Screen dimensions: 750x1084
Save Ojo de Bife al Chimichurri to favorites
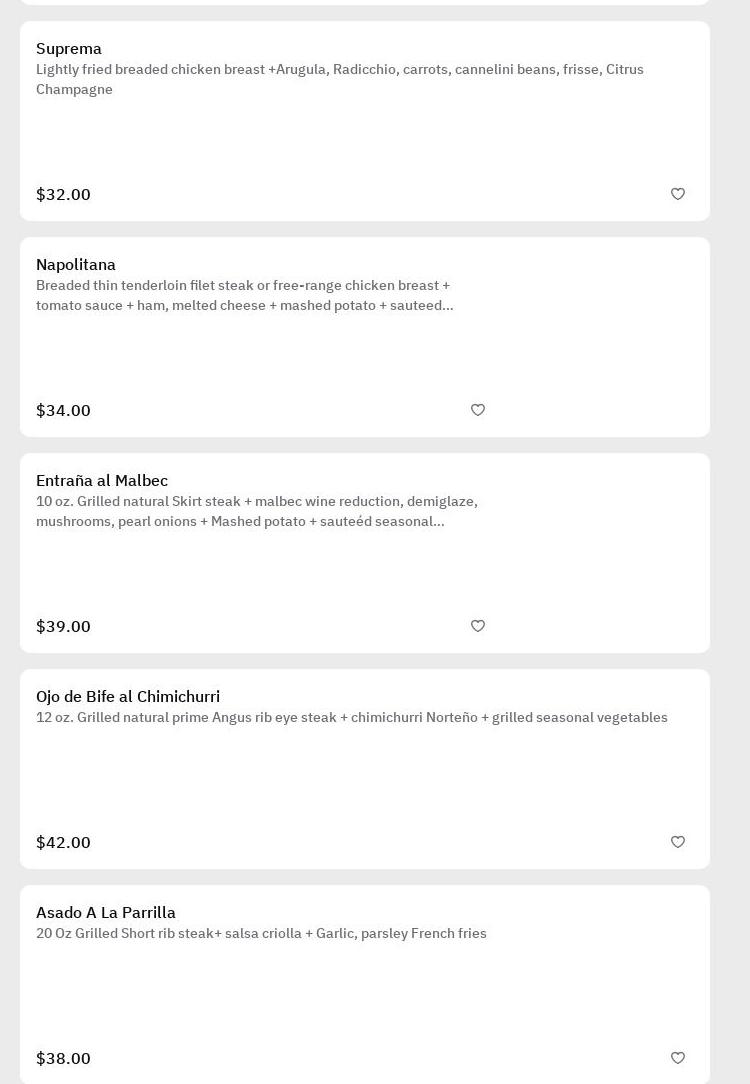click(x=678, y=842)
